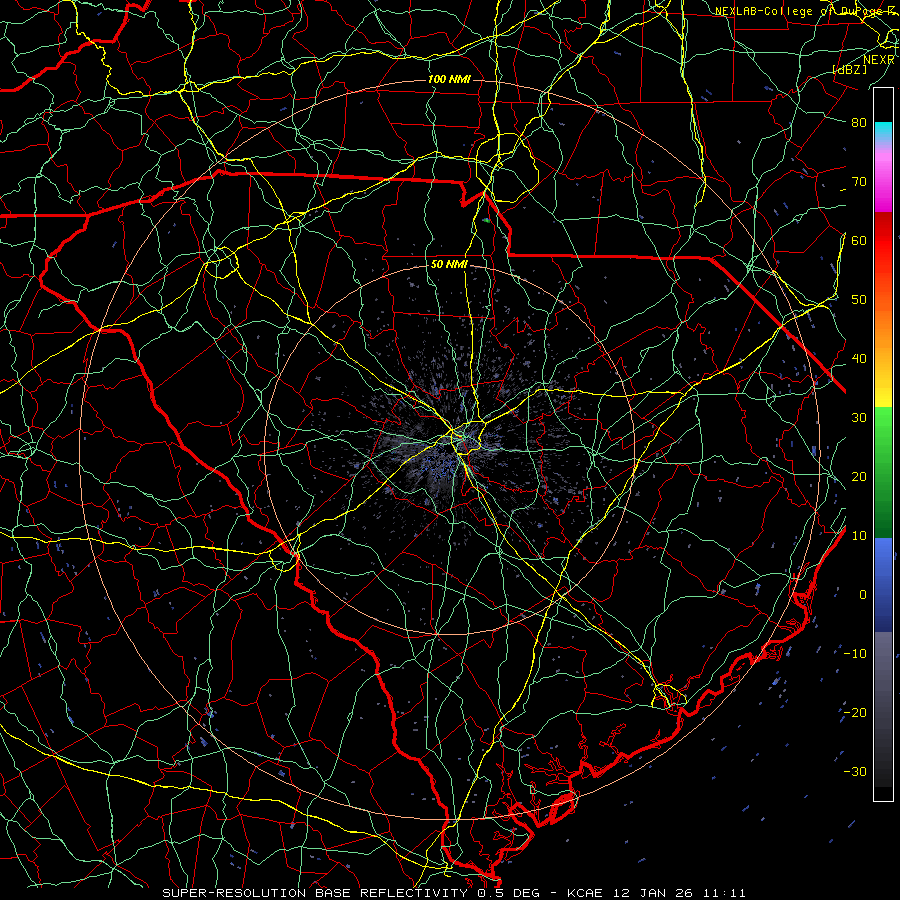Screen dimensions: 900x900
Task: Click the 80 value on the dBZ scale
Action: point(859,122)
